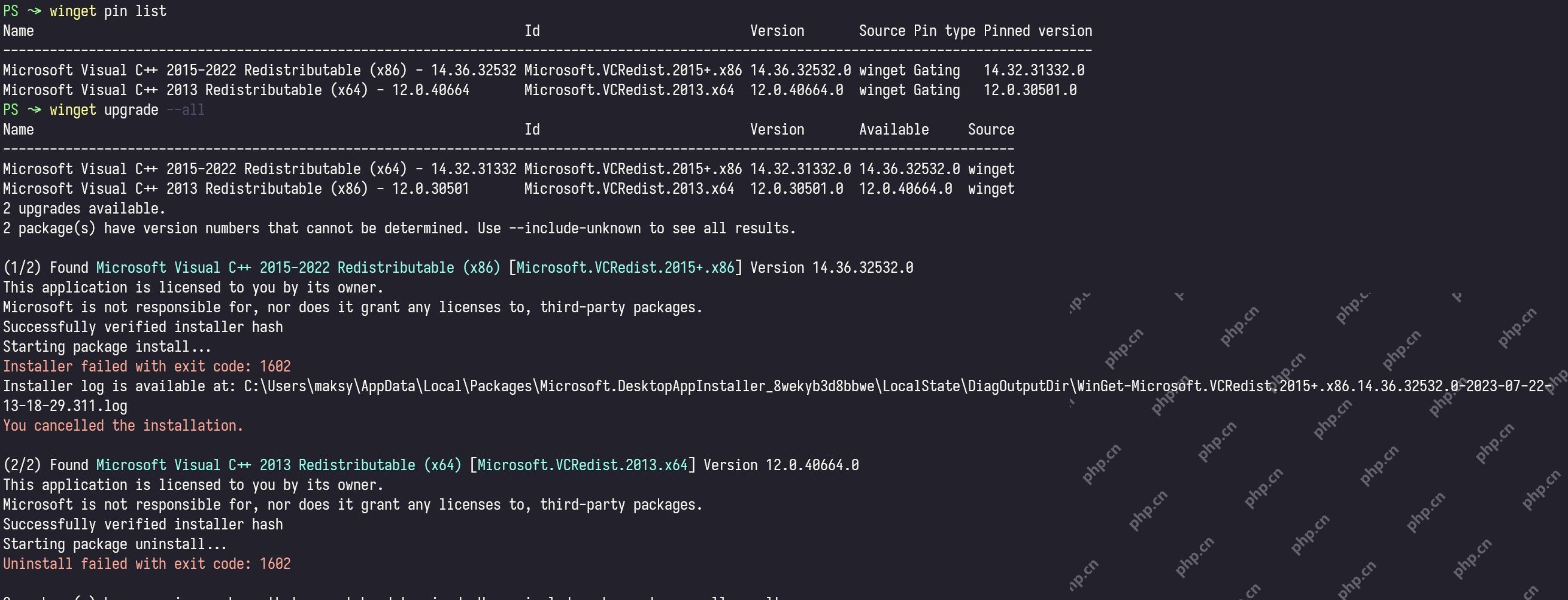
Task: Click 'You cancelled the installation.' message
Action: pos(123,425)
